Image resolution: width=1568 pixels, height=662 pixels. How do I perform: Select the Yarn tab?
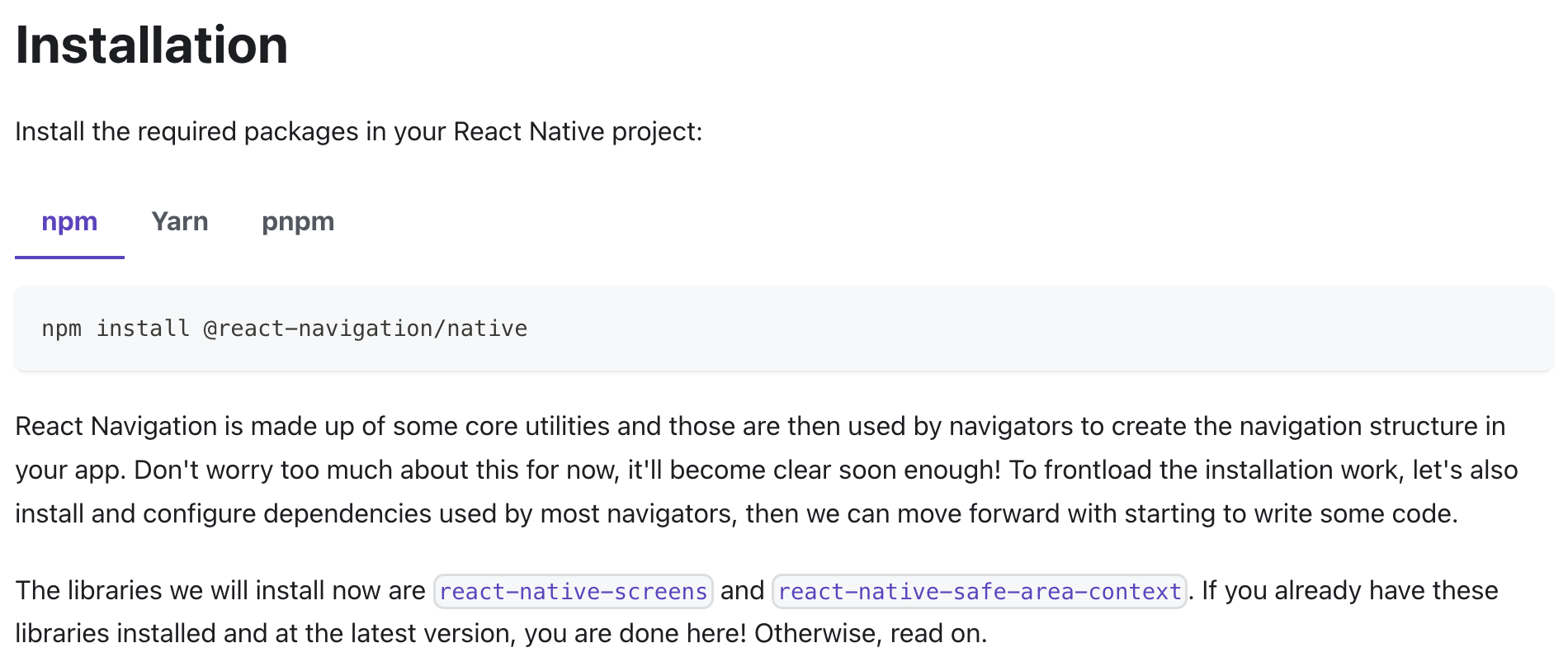[179, 222]
